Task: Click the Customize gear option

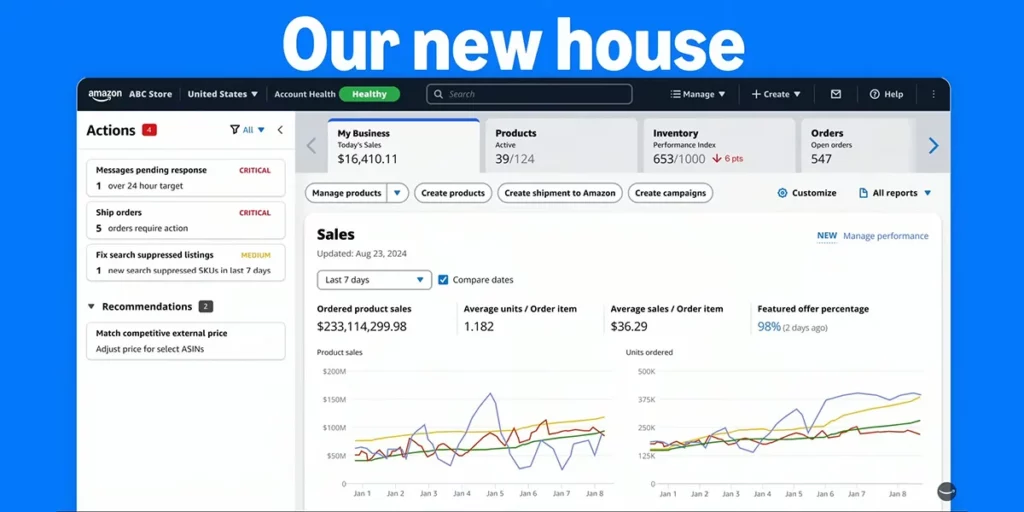Action: (x=806, y=193)
